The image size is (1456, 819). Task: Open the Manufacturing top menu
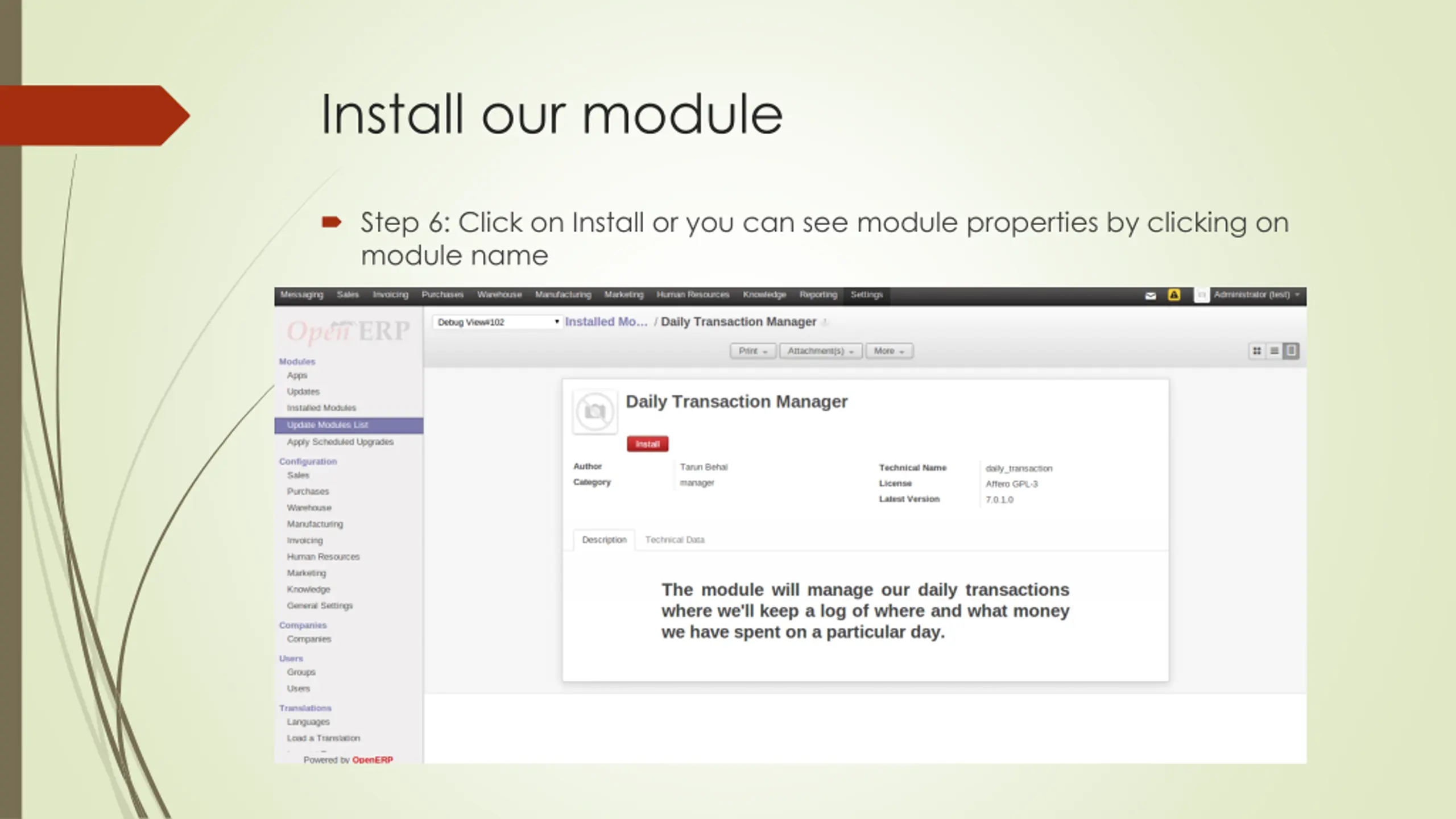[563, 295]
